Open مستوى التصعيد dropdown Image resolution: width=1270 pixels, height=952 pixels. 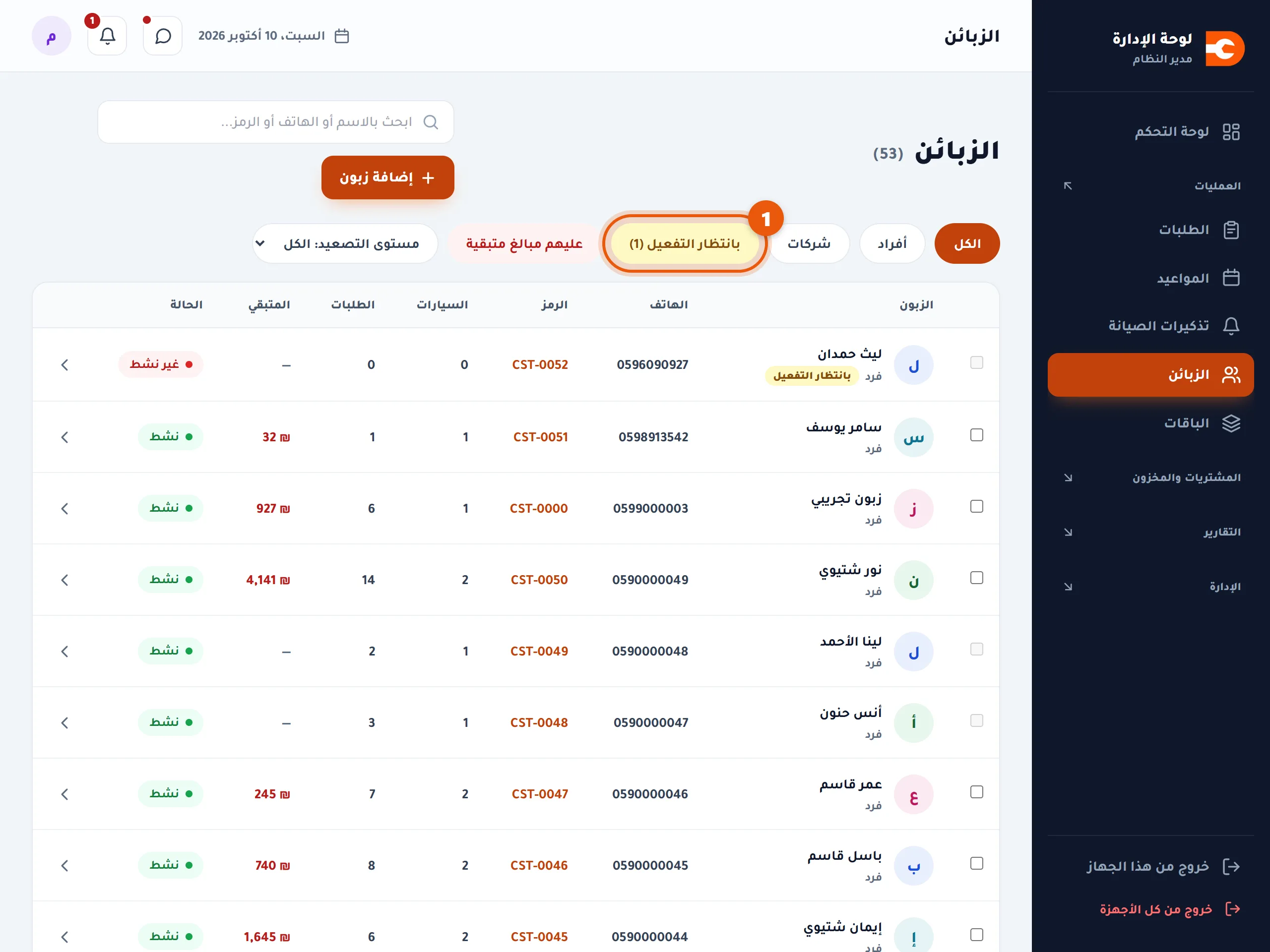click(x=345, y=244)
